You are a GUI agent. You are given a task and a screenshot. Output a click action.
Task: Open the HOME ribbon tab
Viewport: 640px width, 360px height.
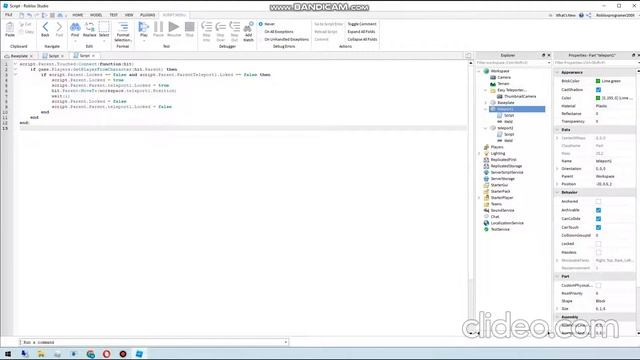[x=78, y=15]
